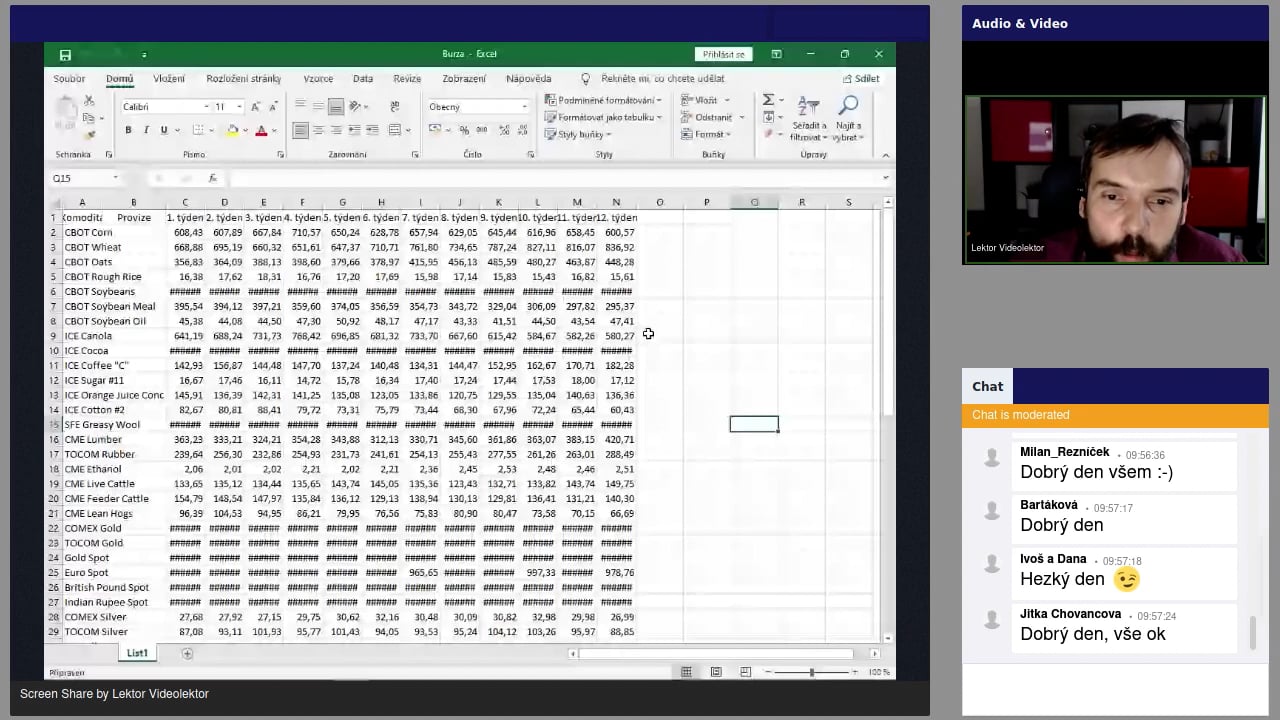Viewport: 1280px width, 720px height.
Task: Open the Data ribbon tab
Action: (363, 79)
